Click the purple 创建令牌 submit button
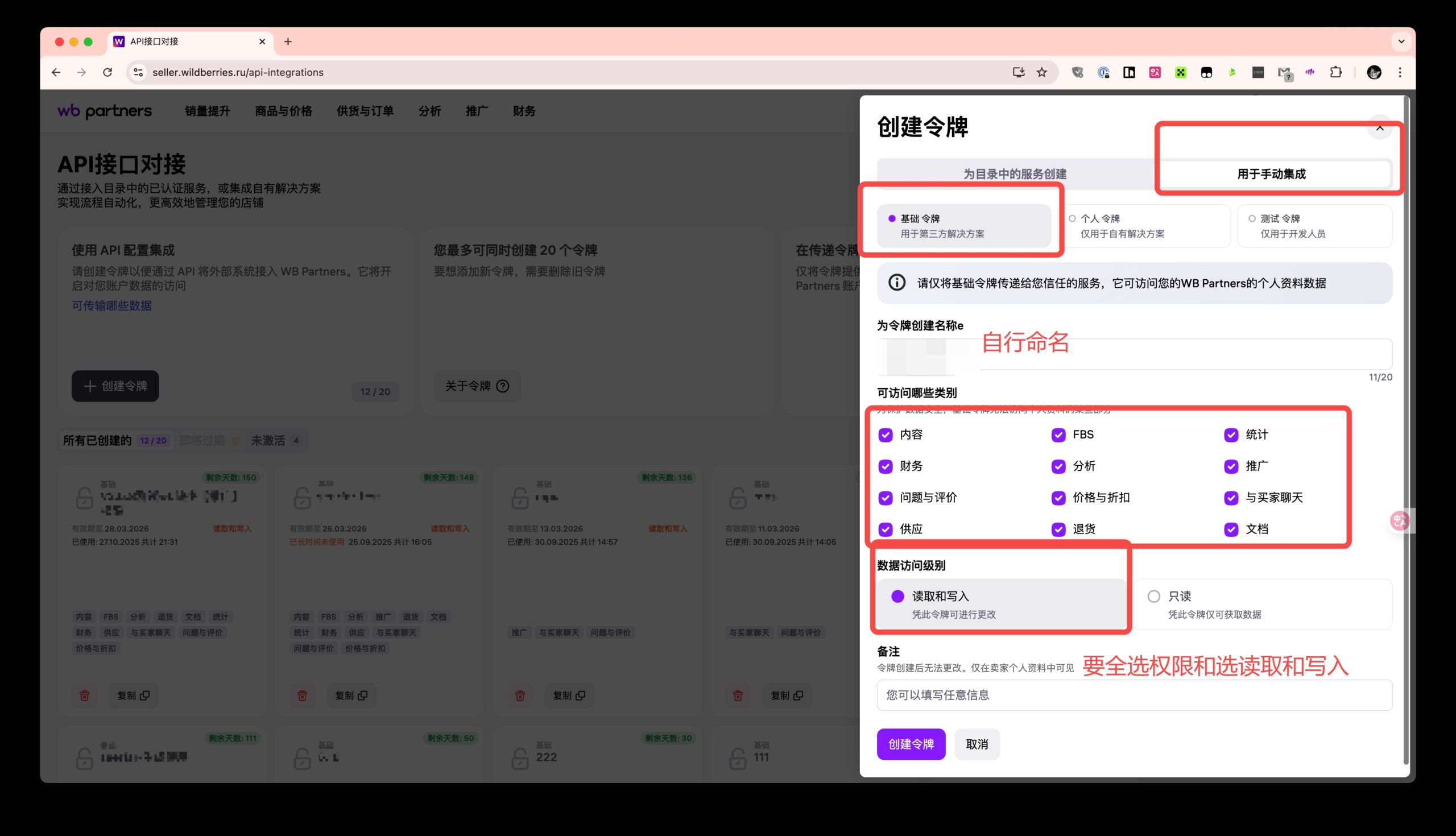This screenshot has width=1456, height=836. click(911, 744)
